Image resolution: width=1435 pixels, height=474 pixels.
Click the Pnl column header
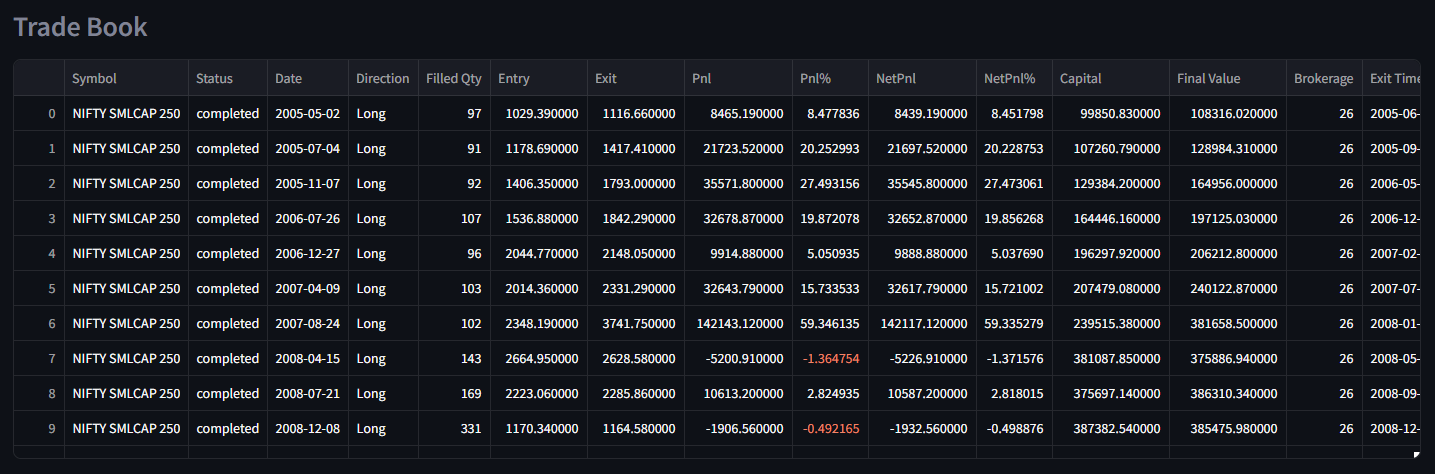(x=738, y=78)
